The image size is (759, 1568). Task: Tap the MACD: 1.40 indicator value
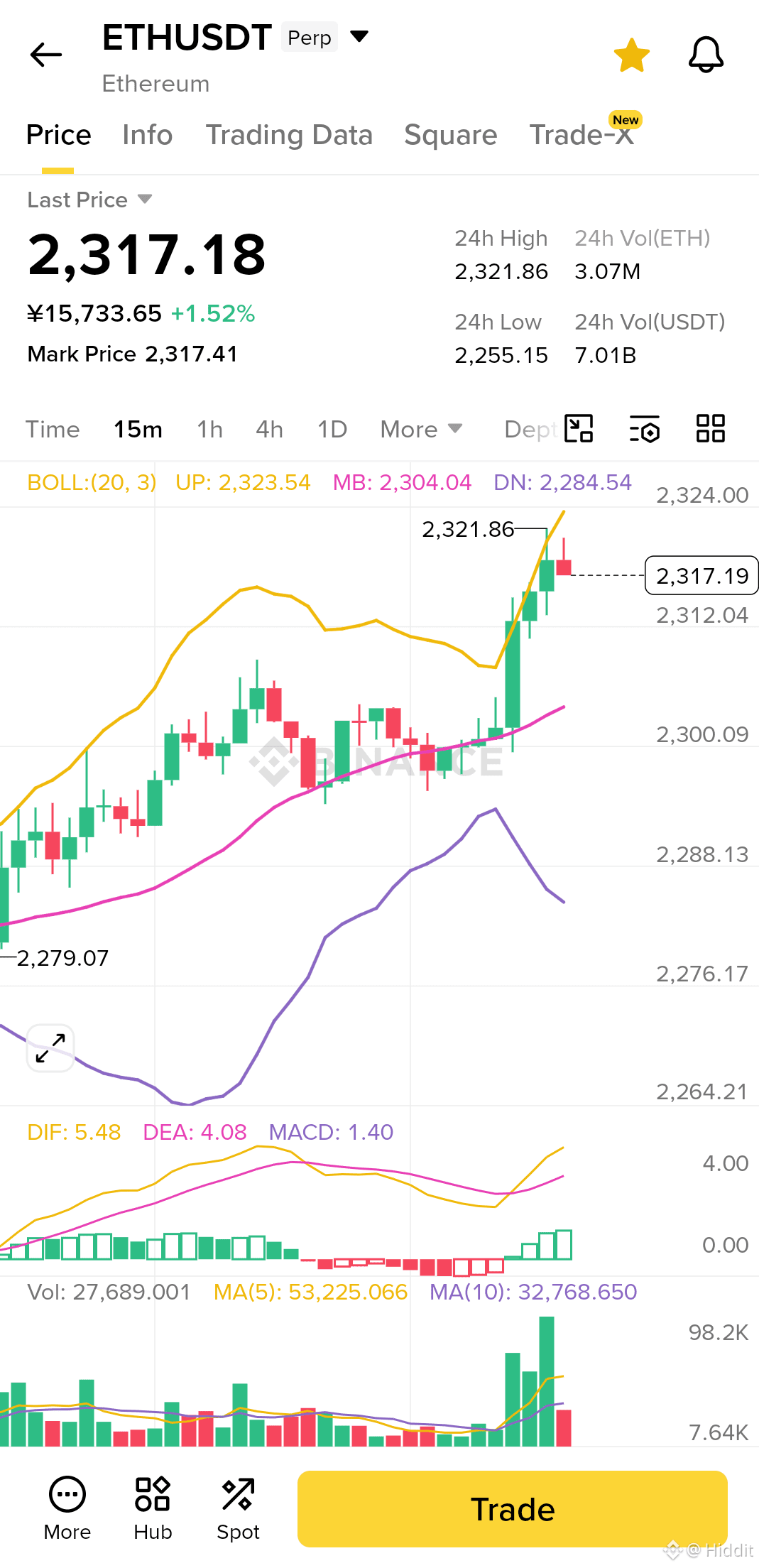point(331,1132)
